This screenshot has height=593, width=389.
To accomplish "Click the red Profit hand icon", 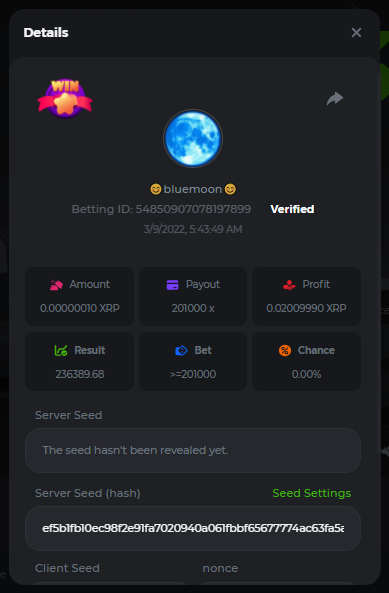I will point(289,285).
